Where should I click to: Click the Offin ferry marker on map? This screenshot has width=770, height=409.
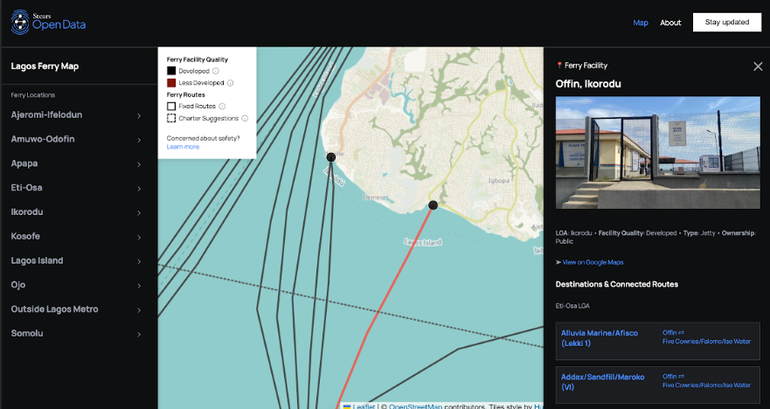pyautogui.click(x=433, y=205)
